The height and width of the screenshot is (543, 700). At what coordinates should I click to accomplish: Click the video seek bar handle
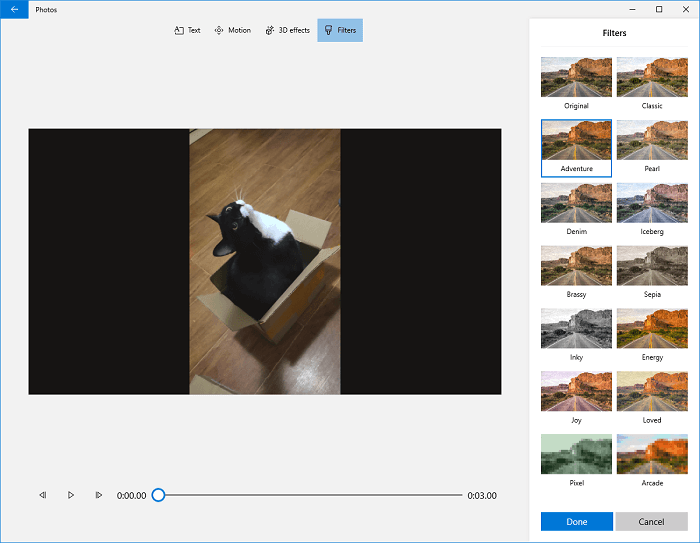[x=158, y=495]
